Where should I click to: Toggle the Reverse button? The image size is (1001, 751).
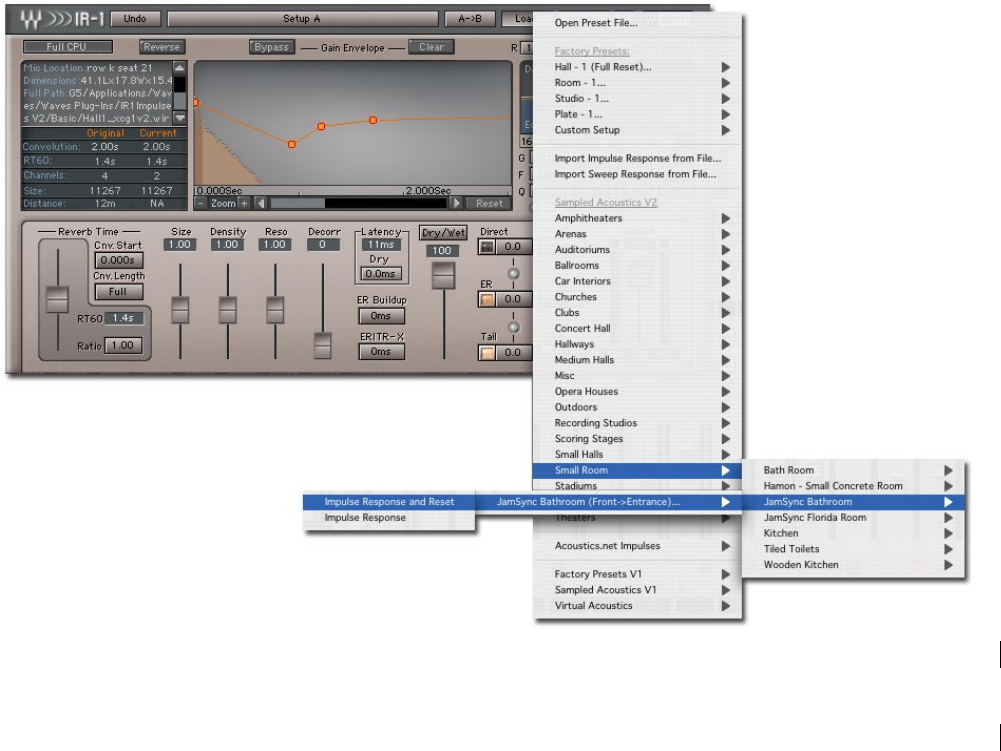coord(162,47)
